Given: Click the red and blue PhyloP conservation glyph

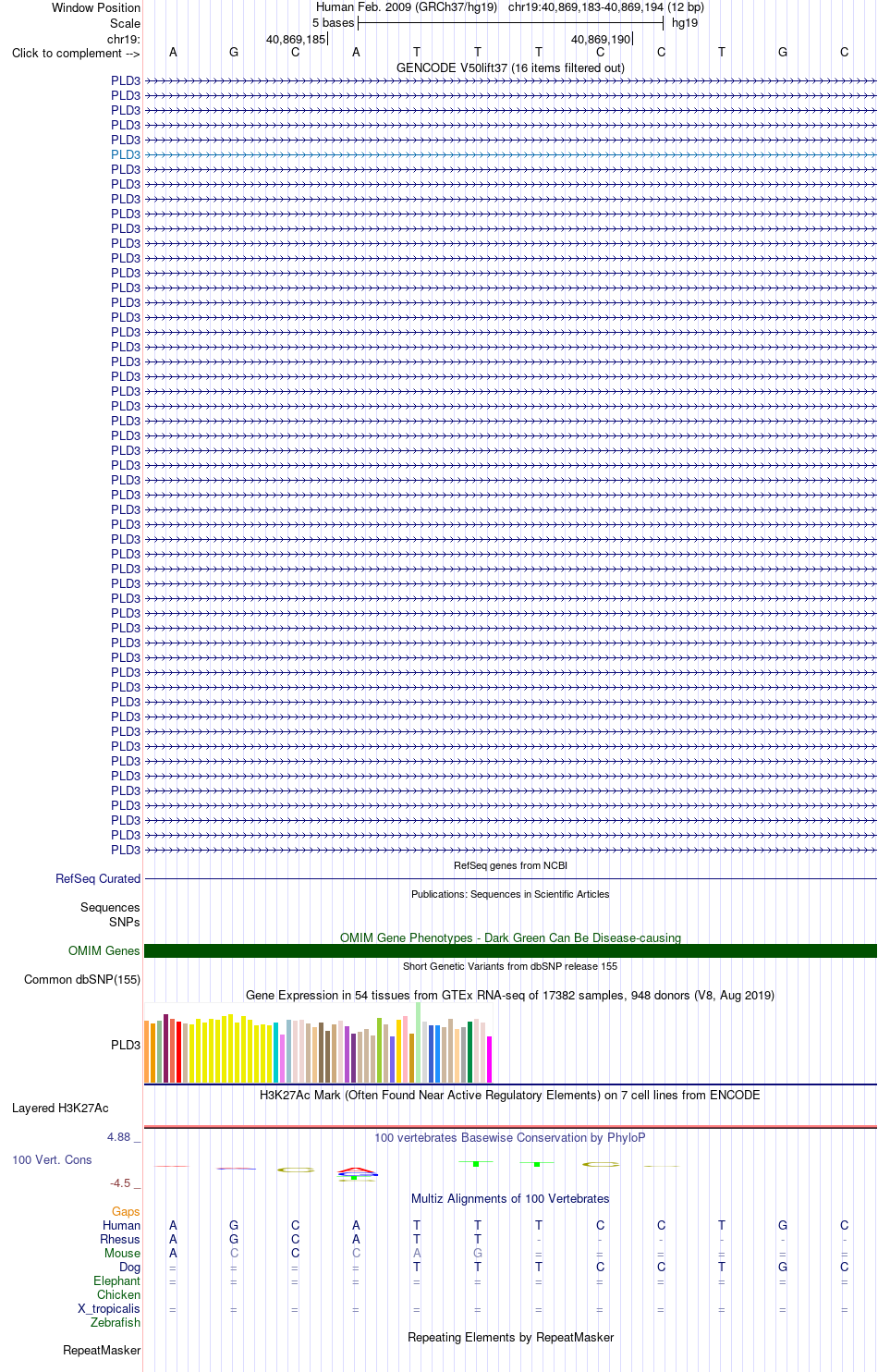Looking at the screenshot, I should [357, 1172].
